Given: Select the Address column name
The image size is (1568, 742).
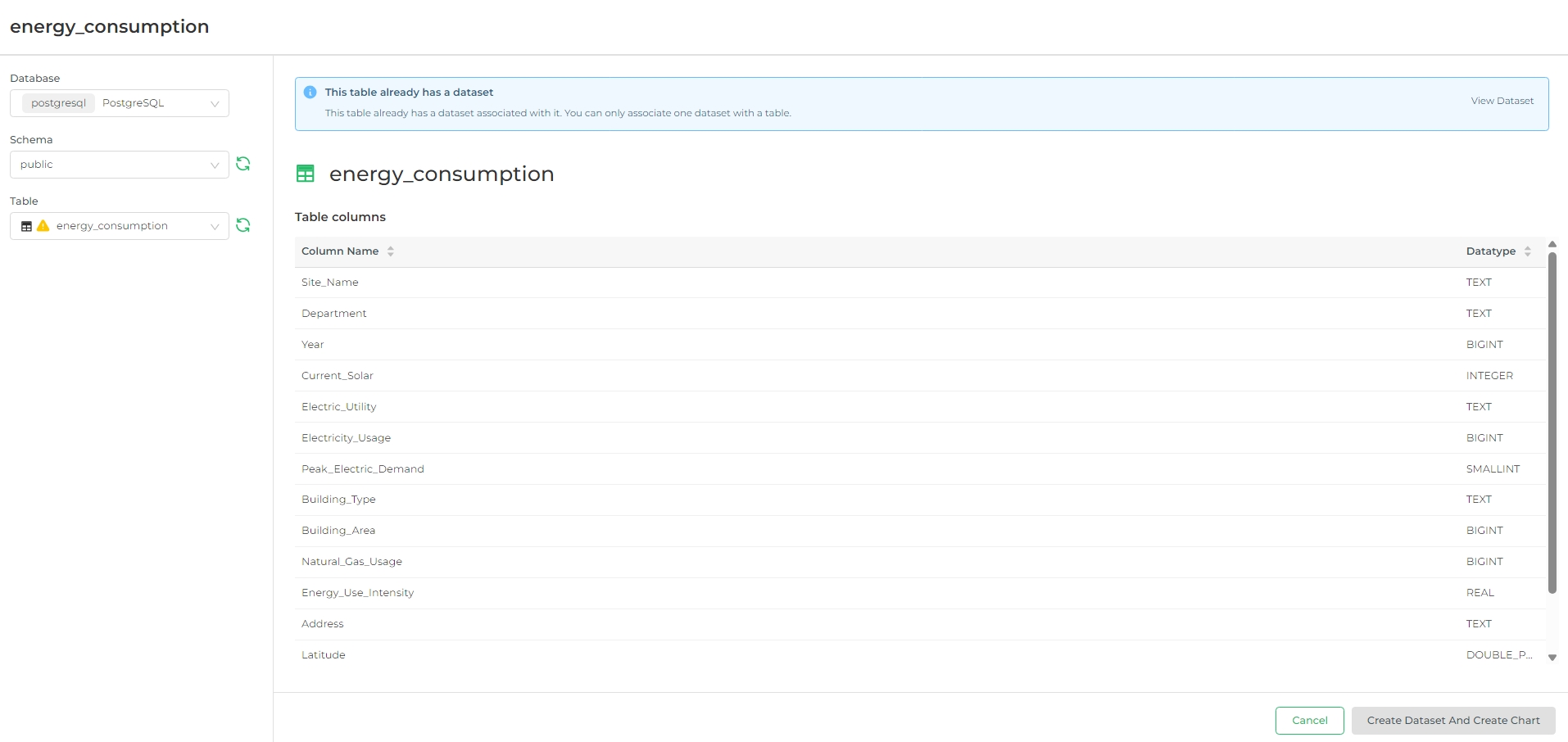Looking at the screenshot, I should point(323,624).
